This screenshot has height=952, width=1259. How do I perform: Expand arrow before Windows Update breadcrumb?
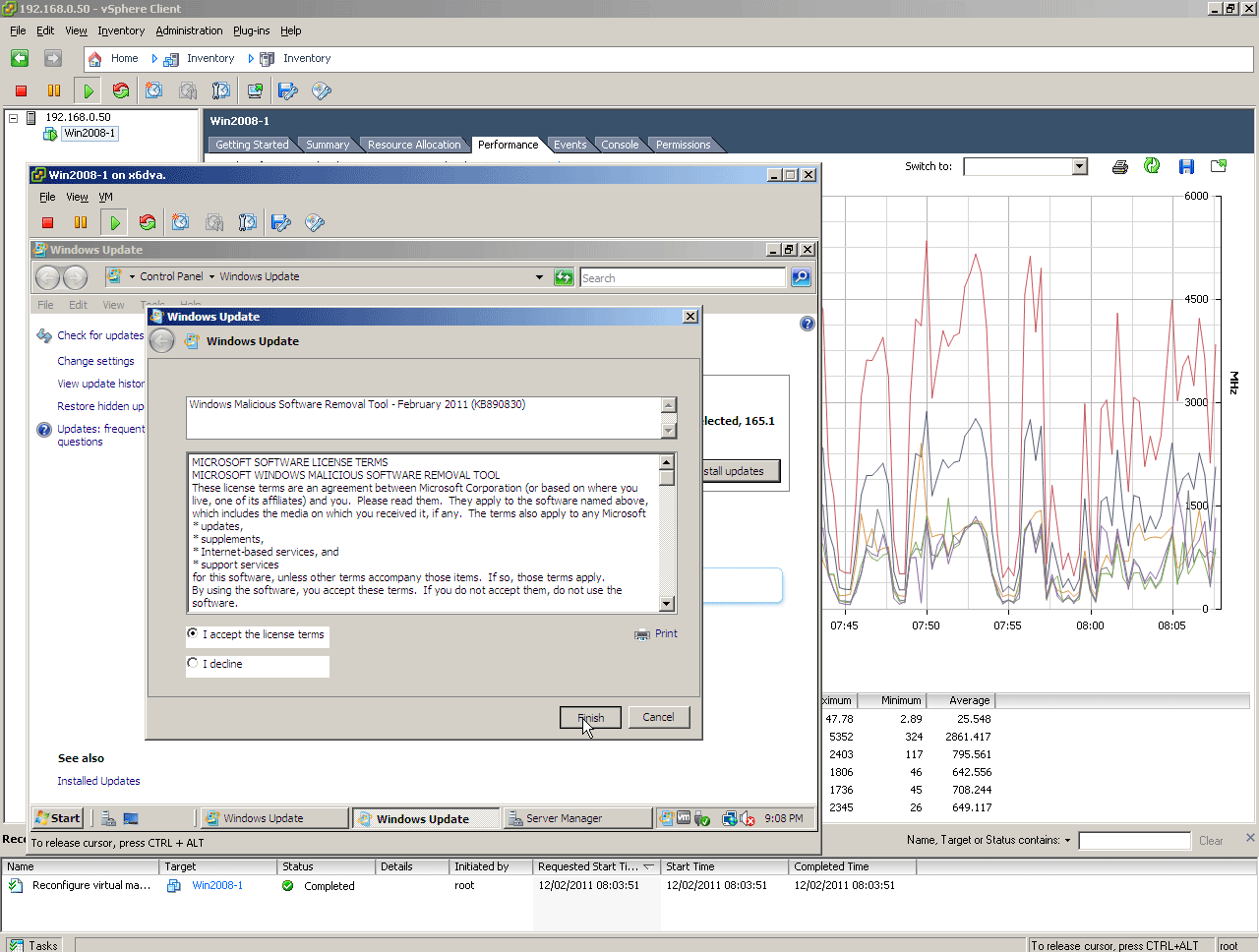[x=211, y=277]
